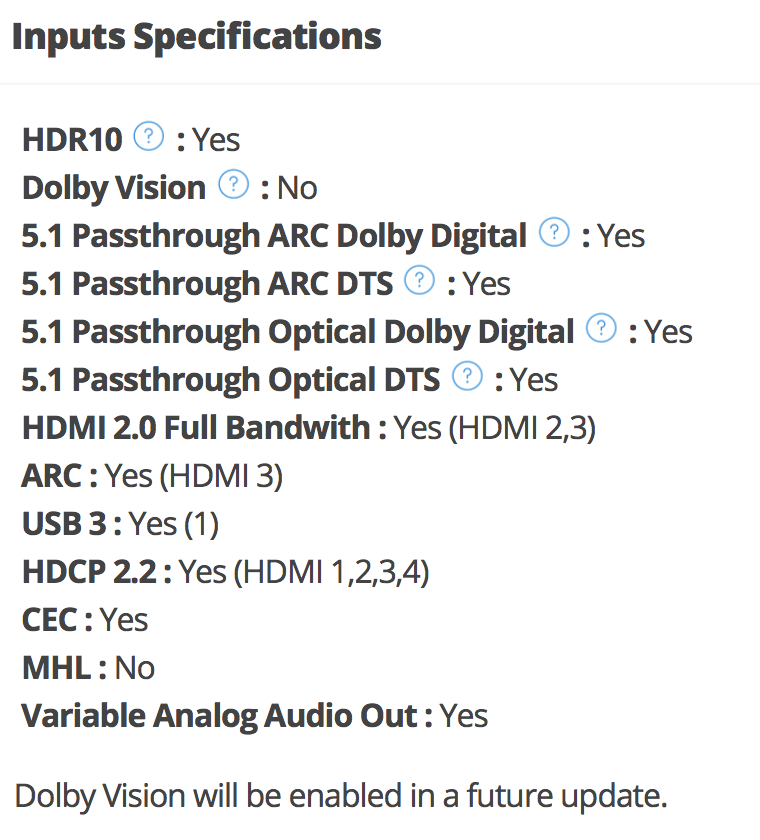
Task: Open help for 5.1 Passthrough ARC Dolby Digital
Action: [553, 233]
